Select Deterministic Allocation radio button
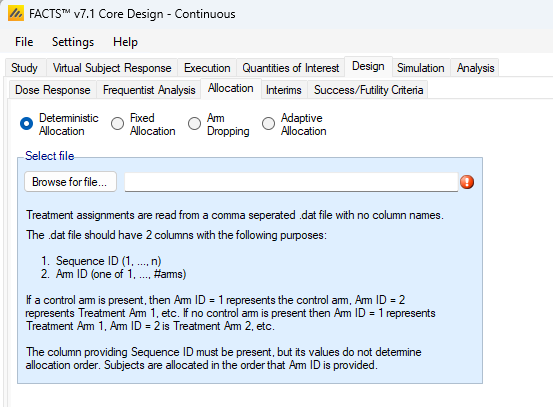 click(x=27, y=124)
